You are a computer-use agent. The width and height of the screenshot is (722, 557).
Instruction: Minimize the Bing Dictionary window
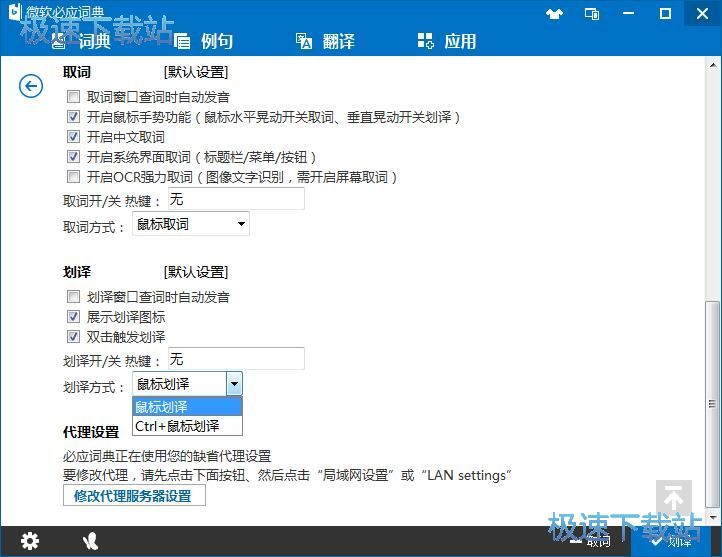click(628, 14)
